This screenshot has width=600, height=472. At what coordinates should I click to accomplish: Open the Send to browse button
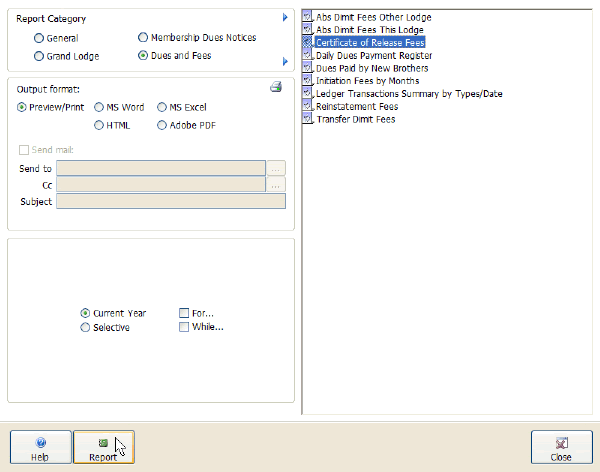click(277, 169)
